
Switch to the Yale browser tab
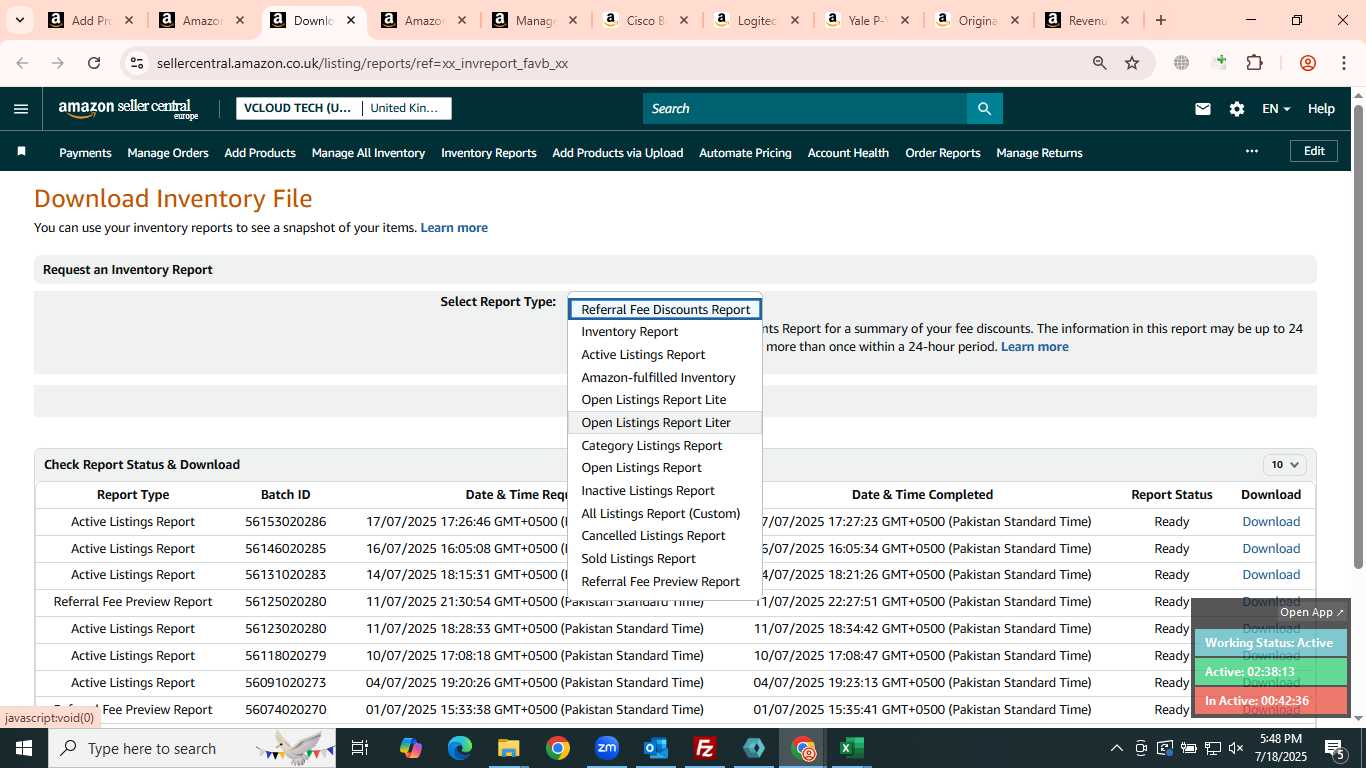(x=867, y=20)
